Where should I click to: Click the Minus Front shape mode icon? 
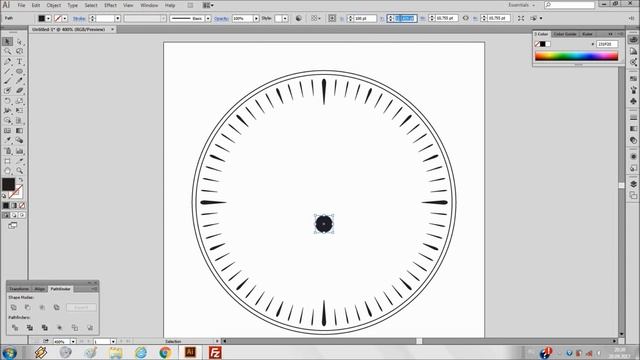tap(28, 307)
